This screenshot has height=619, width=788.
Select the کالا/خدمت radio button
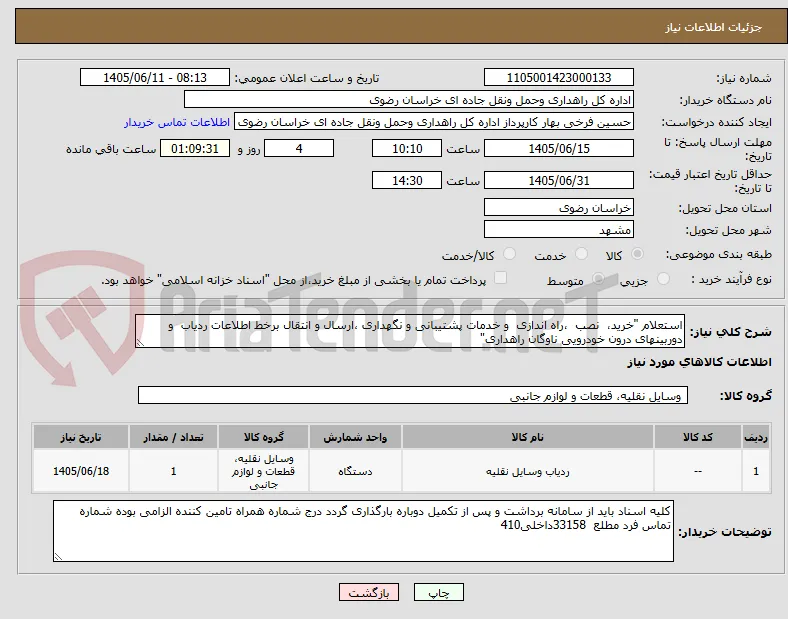(x=509, y=254)
